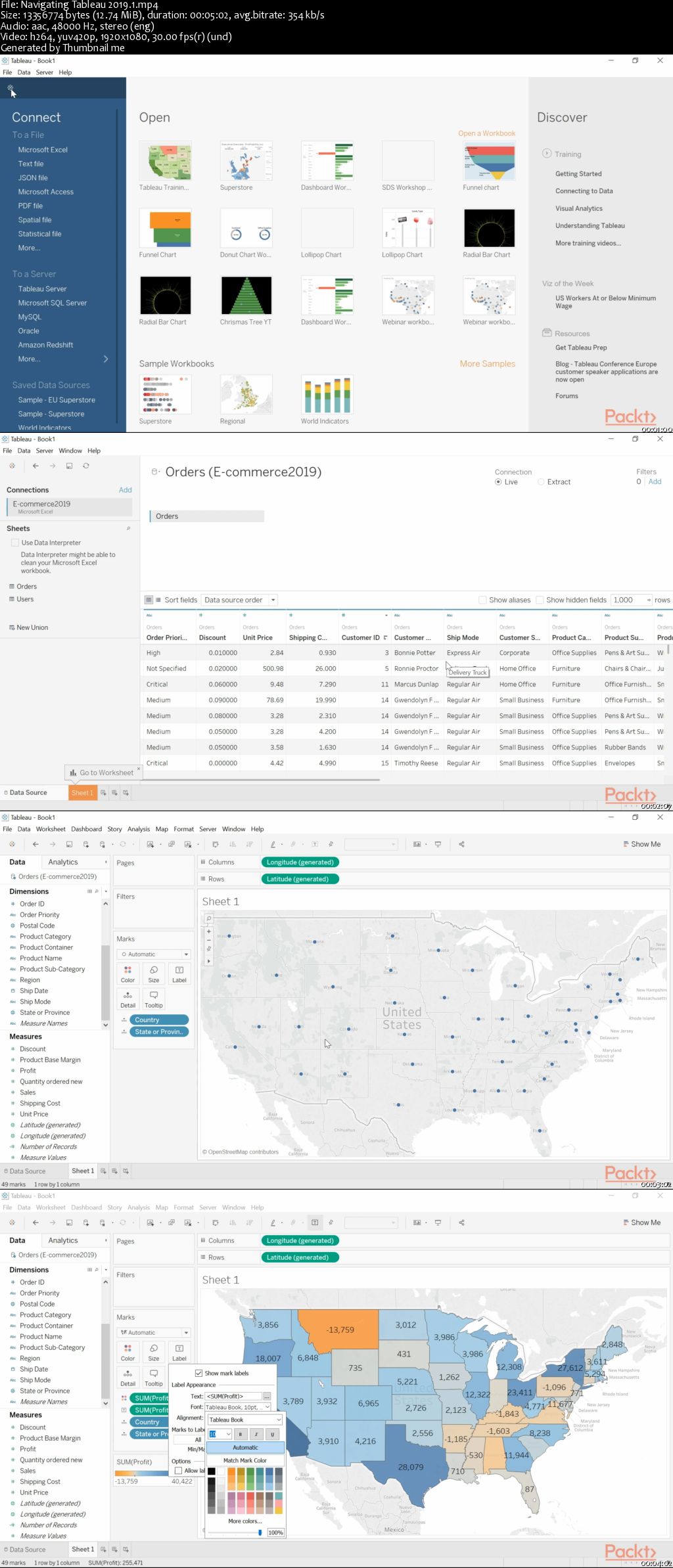Open the Tableau Book, 10pt font dropdown
Image resolution: width=673 pixels, height=1568 pixels.
point(238,1407)
